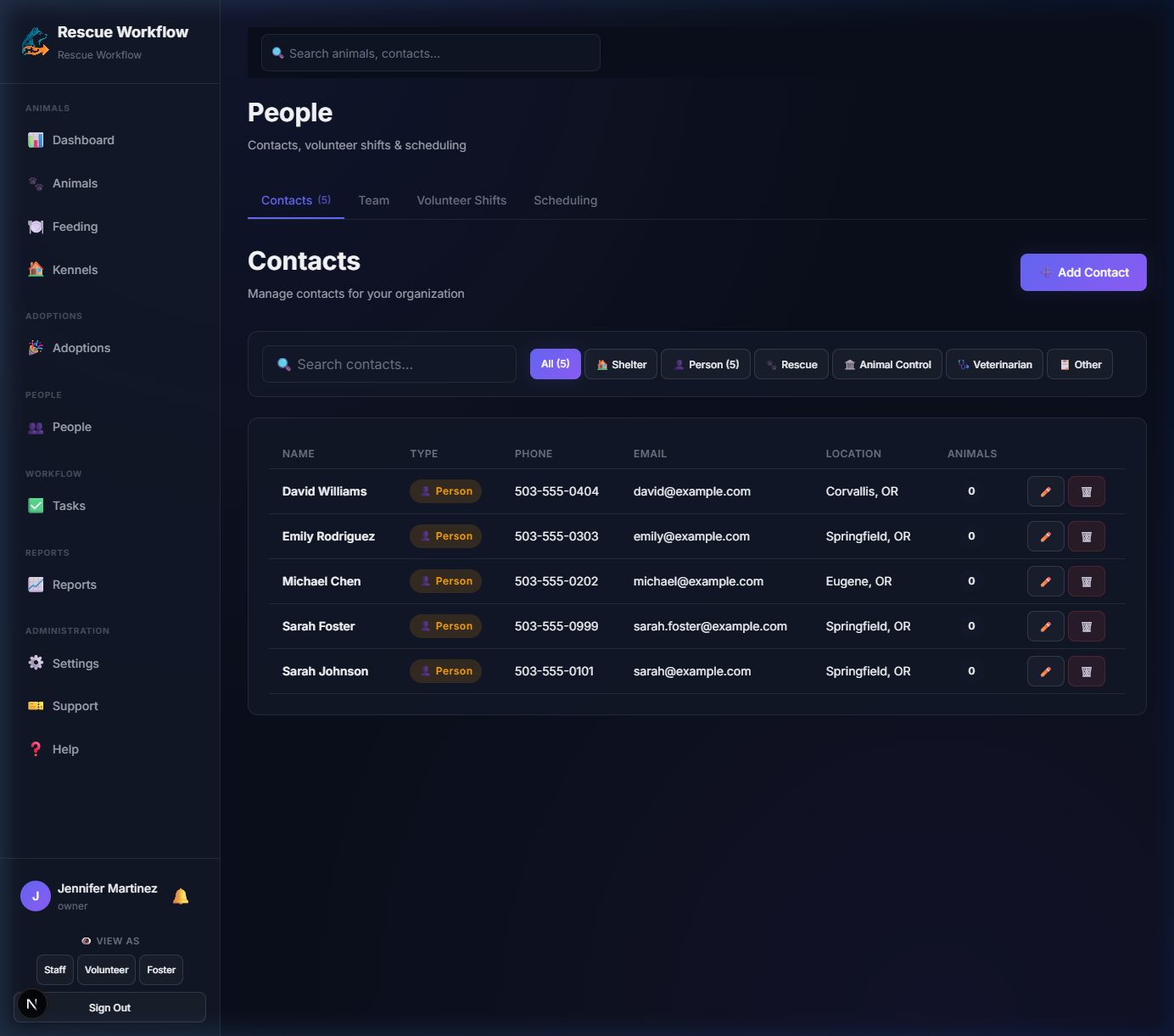Open the Volunteer Shifts tab
The height and width of the screenshot is (1036, 1174).
pyautogui.click(x=461, y=200)
